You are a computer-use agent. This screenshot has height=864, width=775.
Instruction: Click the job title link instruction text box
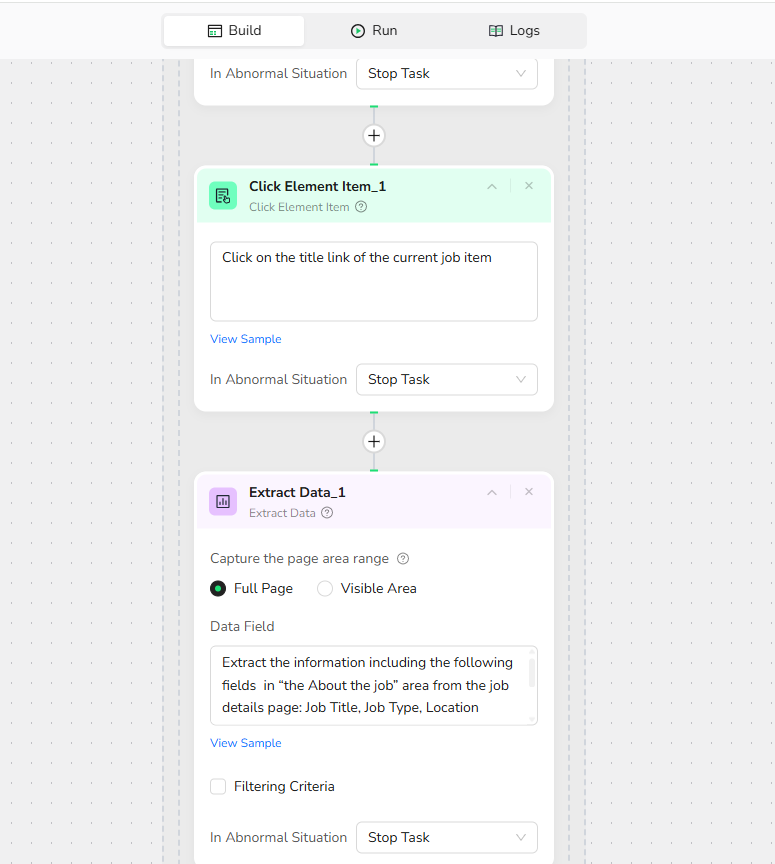click(x=373, y=281)
